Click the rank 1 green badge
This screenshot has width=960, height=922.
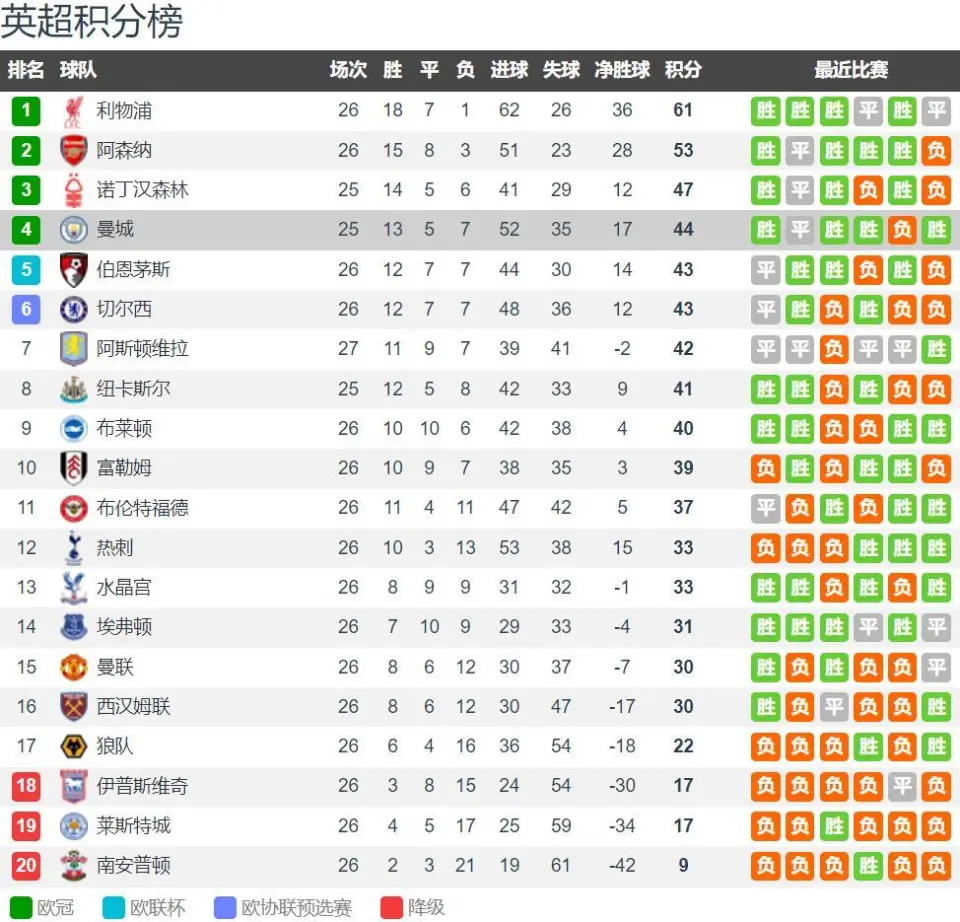pyautogui.click(x=26, y=111)
